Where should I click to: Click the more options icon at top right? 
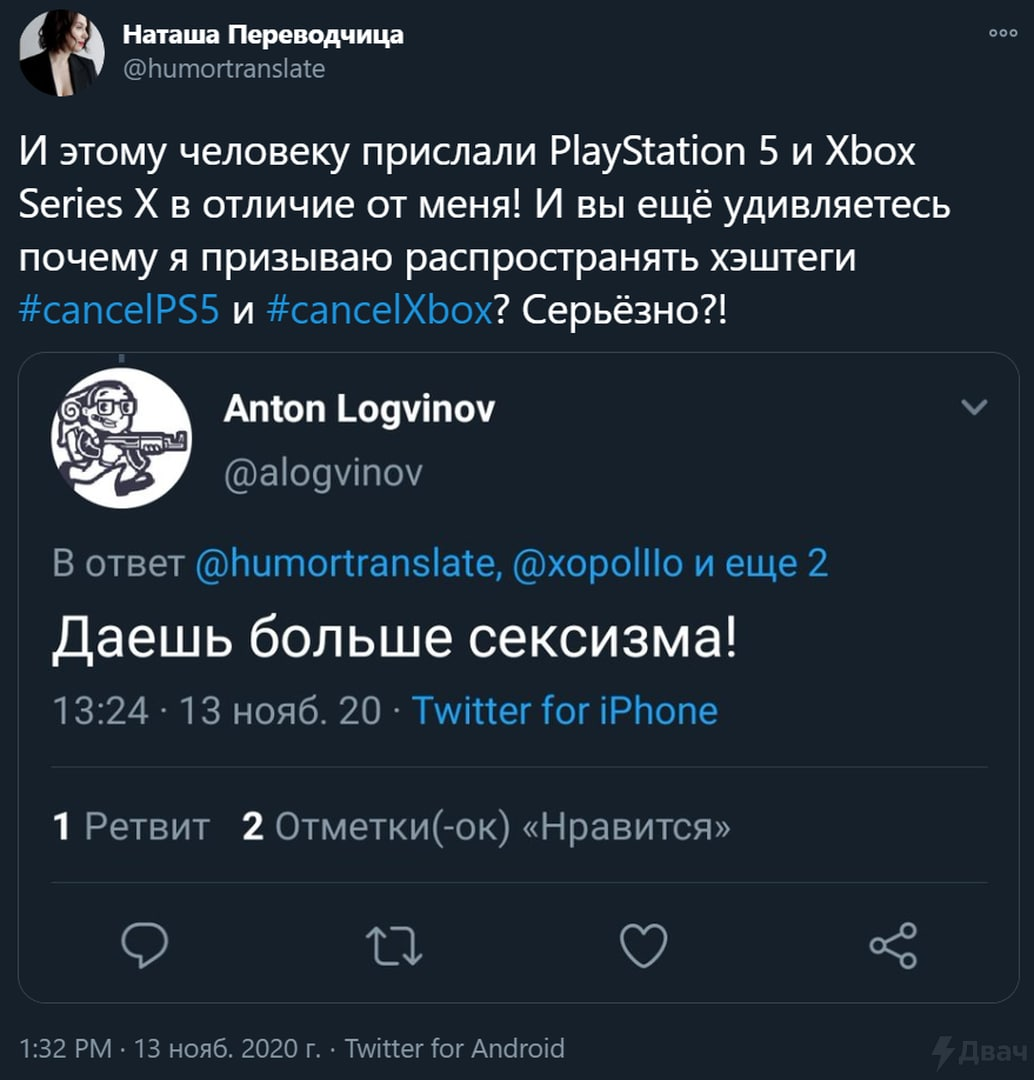[1002, 32]
